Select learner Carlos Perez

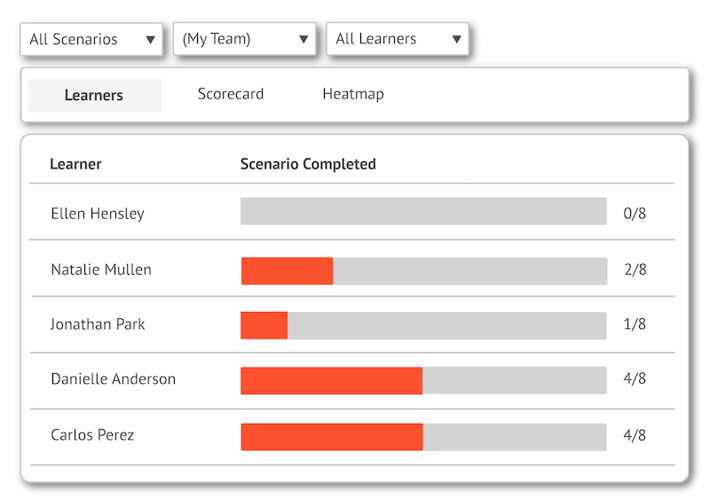tap(92, 435)
